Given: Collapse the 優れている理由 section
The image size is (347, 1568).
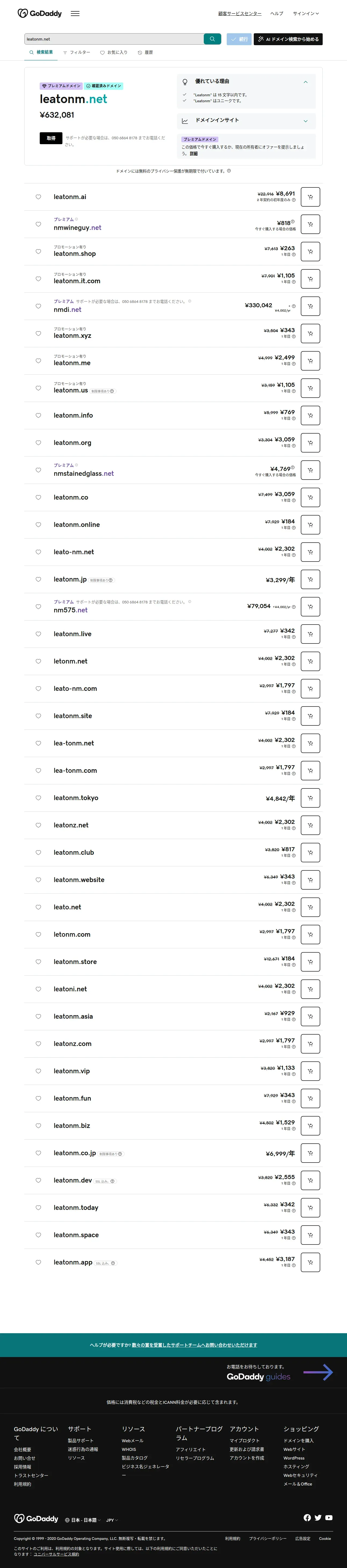Looking at the screenshot, I should click(x=305, y=82).
